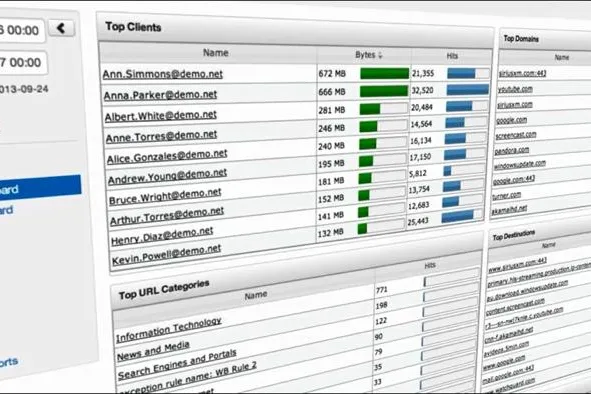Click the 21,355 hits value
This screenshot has height=394, width=591.
[x=423, y=73]
